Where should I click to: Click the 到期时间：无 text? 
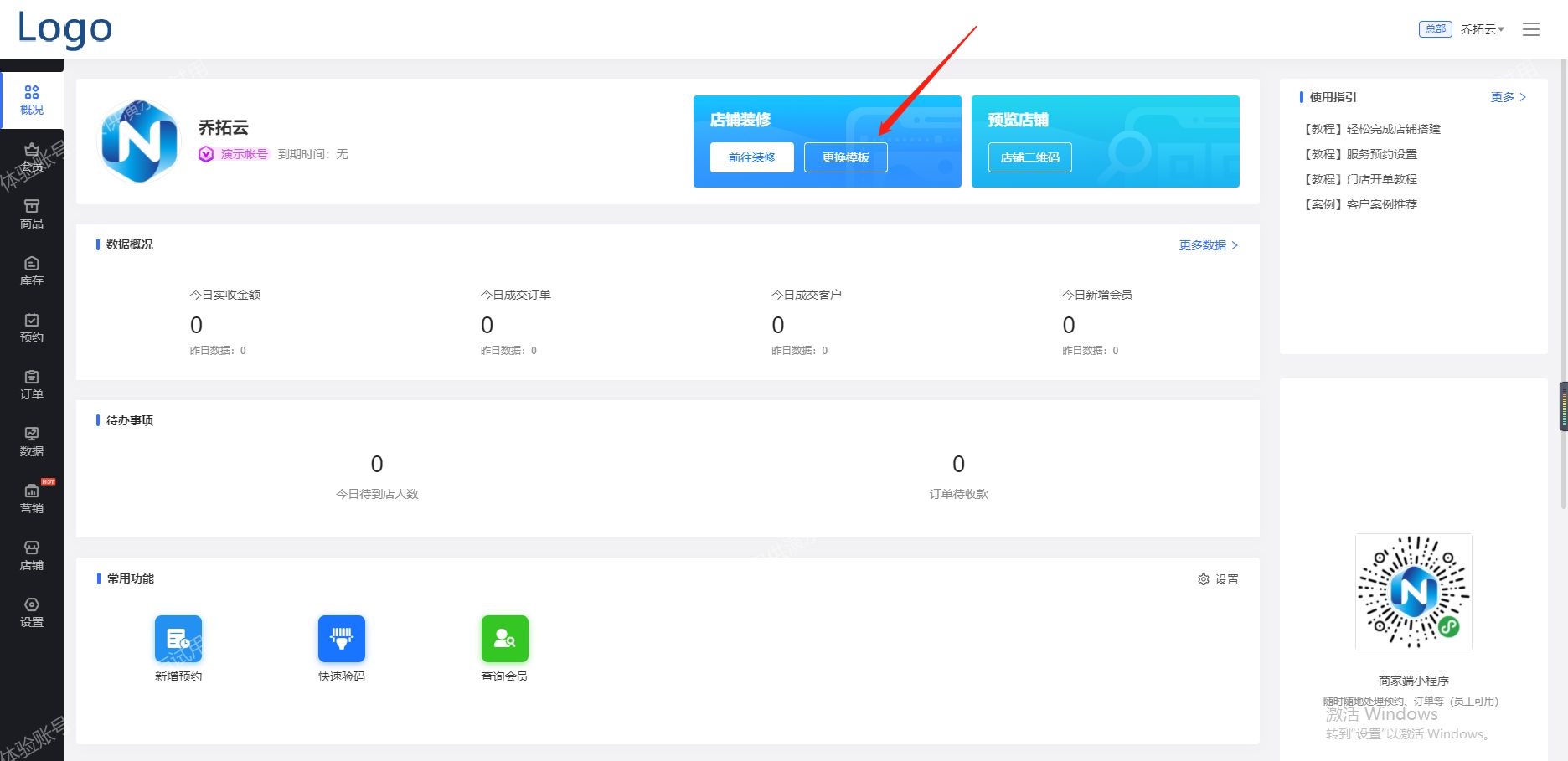click(313, 154)
